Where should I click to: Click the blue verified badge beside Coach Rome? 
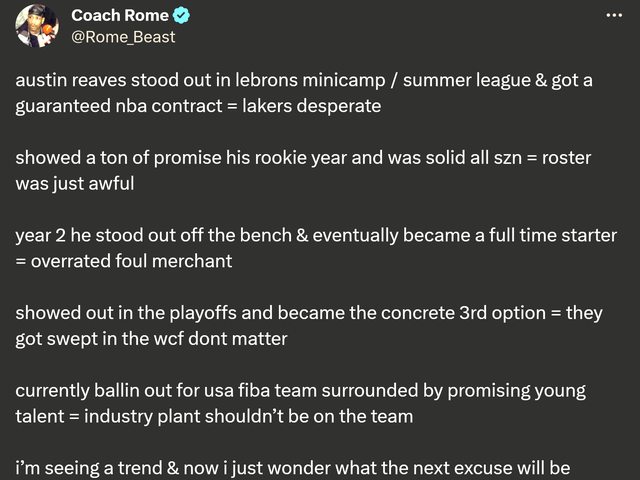coord(183,16)
